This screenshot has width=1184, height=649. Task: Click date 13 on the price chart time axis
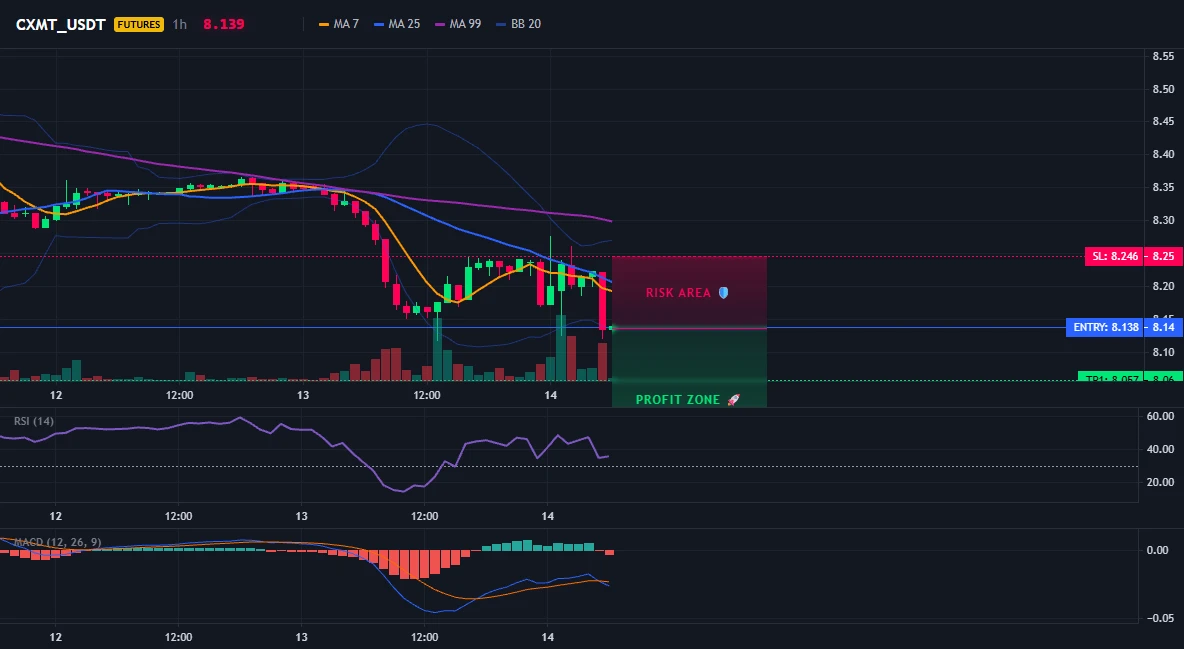pyautogui.click(x=303, y=395)
